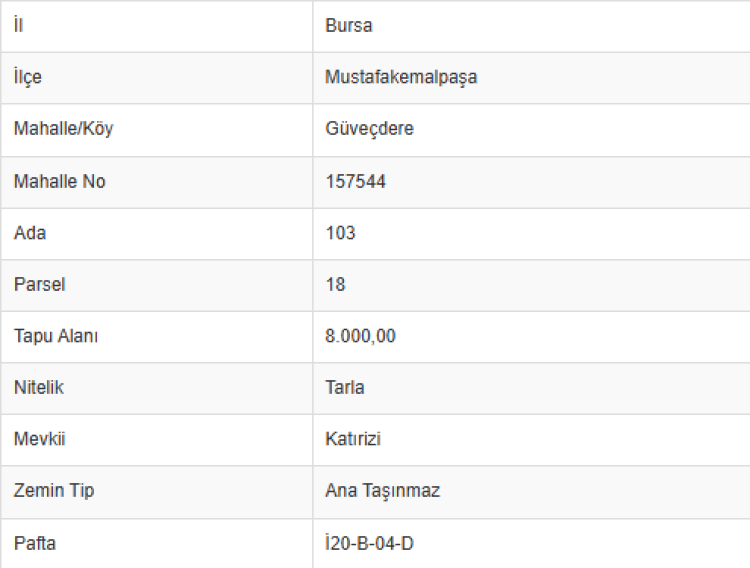Click the Zemin Tip label

(x=54, y=491)
